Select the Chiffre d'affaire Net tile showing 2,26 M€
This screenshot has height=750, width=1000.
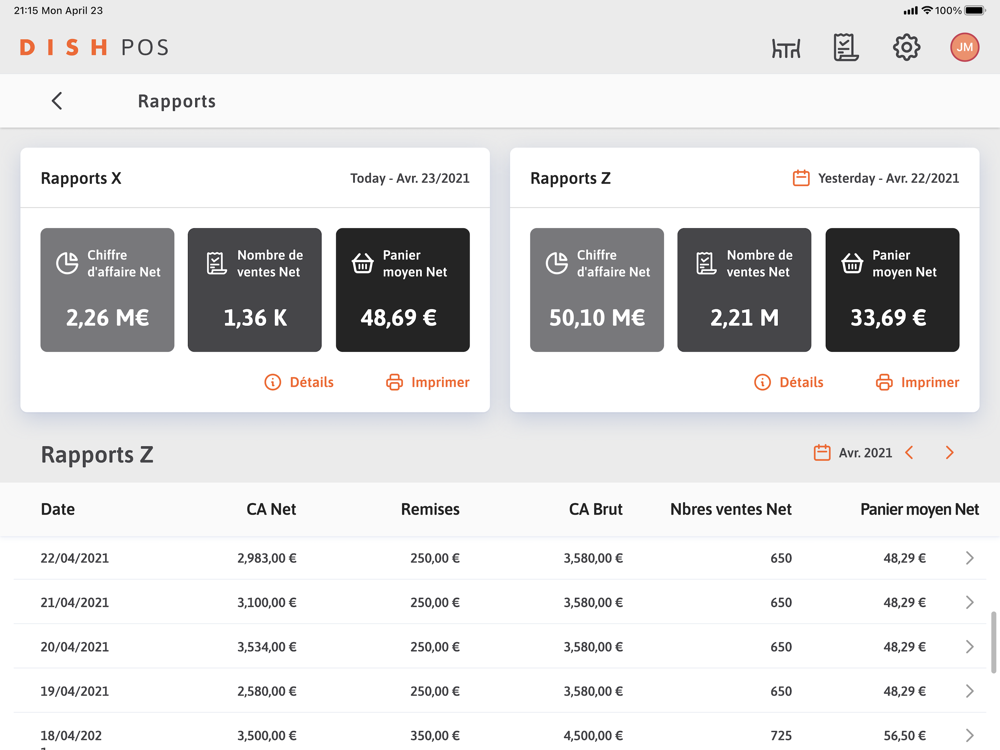tap(107, 290)
